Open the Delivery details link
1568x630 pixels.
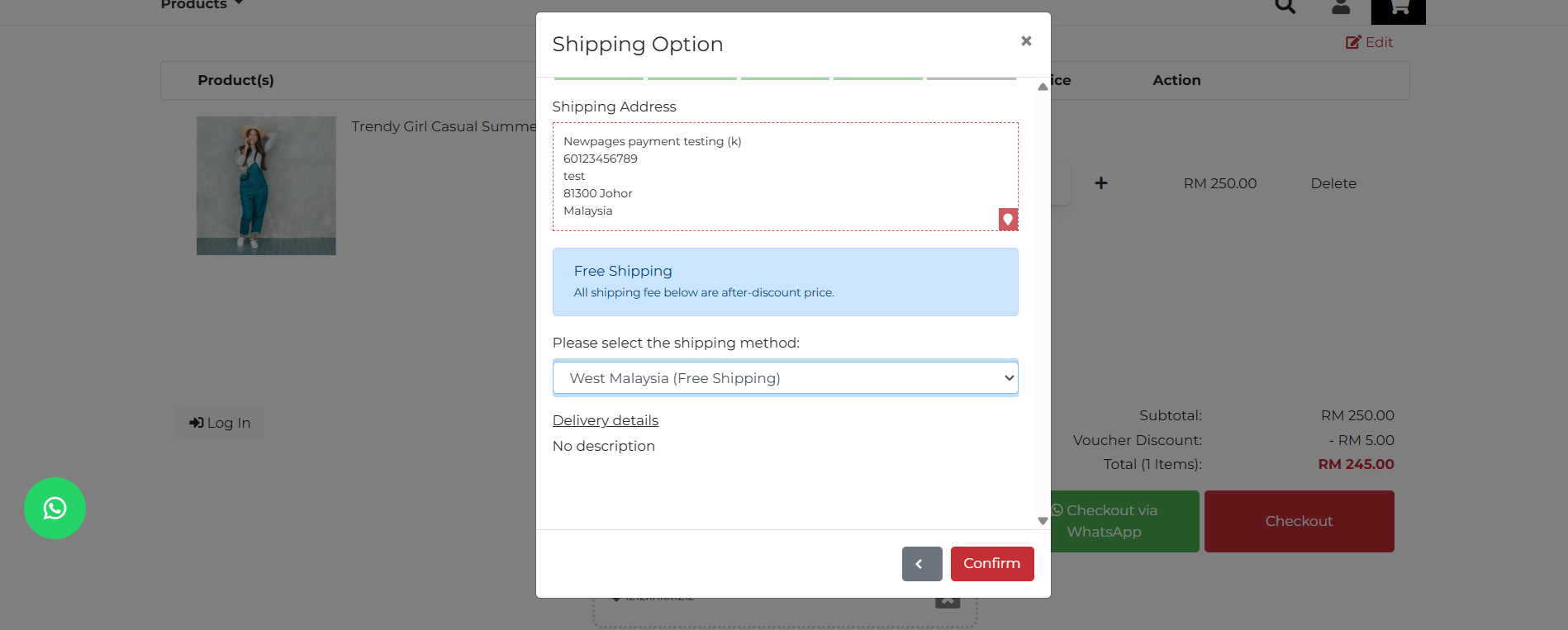[606, 420]
